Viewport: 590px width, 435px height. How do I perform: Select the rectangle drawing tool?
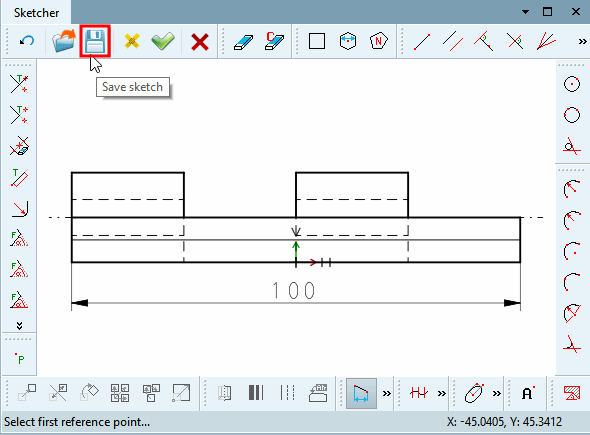click(x=317, y=41)
